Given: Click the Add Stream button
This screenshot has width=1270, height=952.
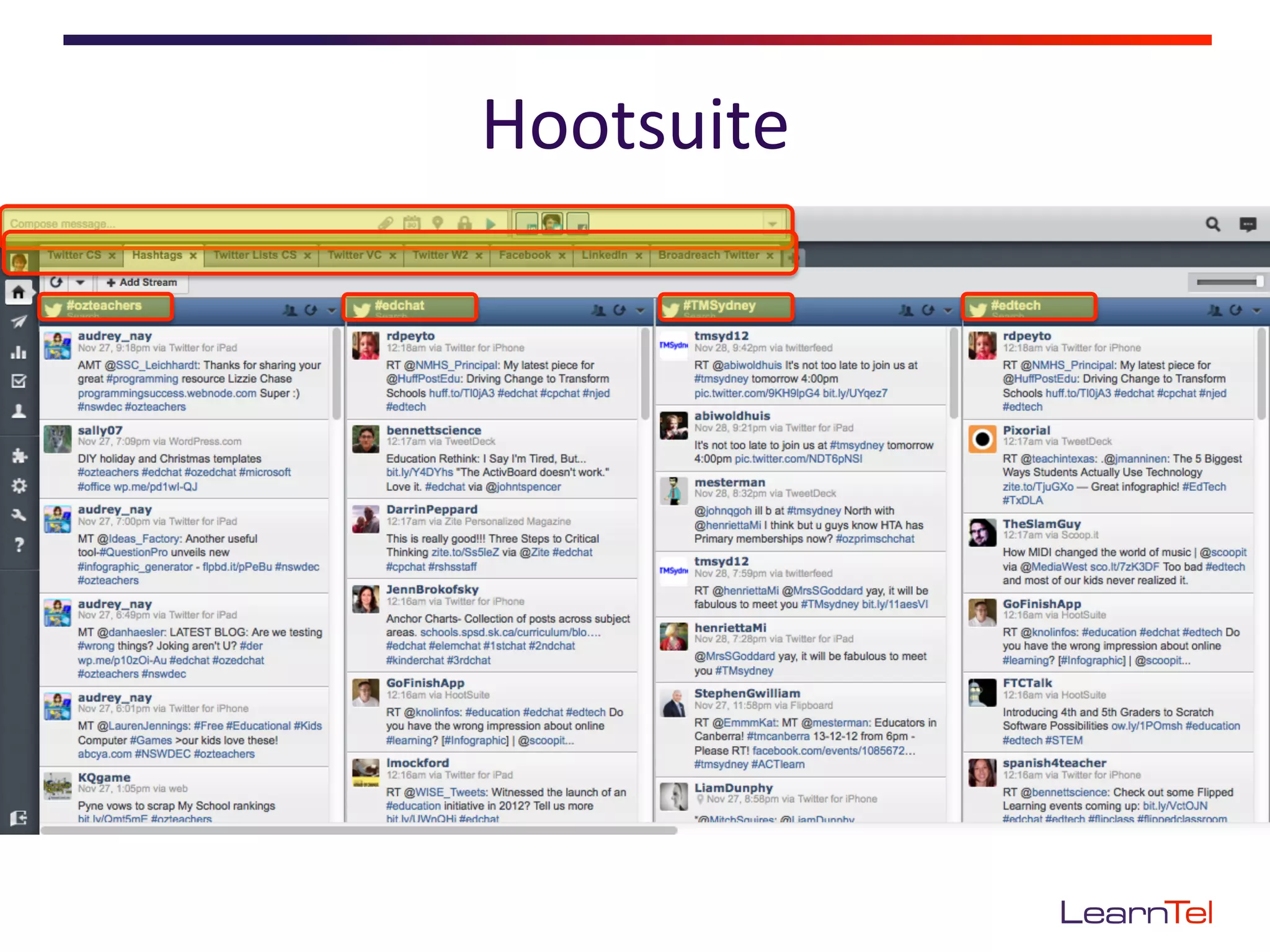Looking at the screenshot, I should pyautogui.click(x=142, y=282).
